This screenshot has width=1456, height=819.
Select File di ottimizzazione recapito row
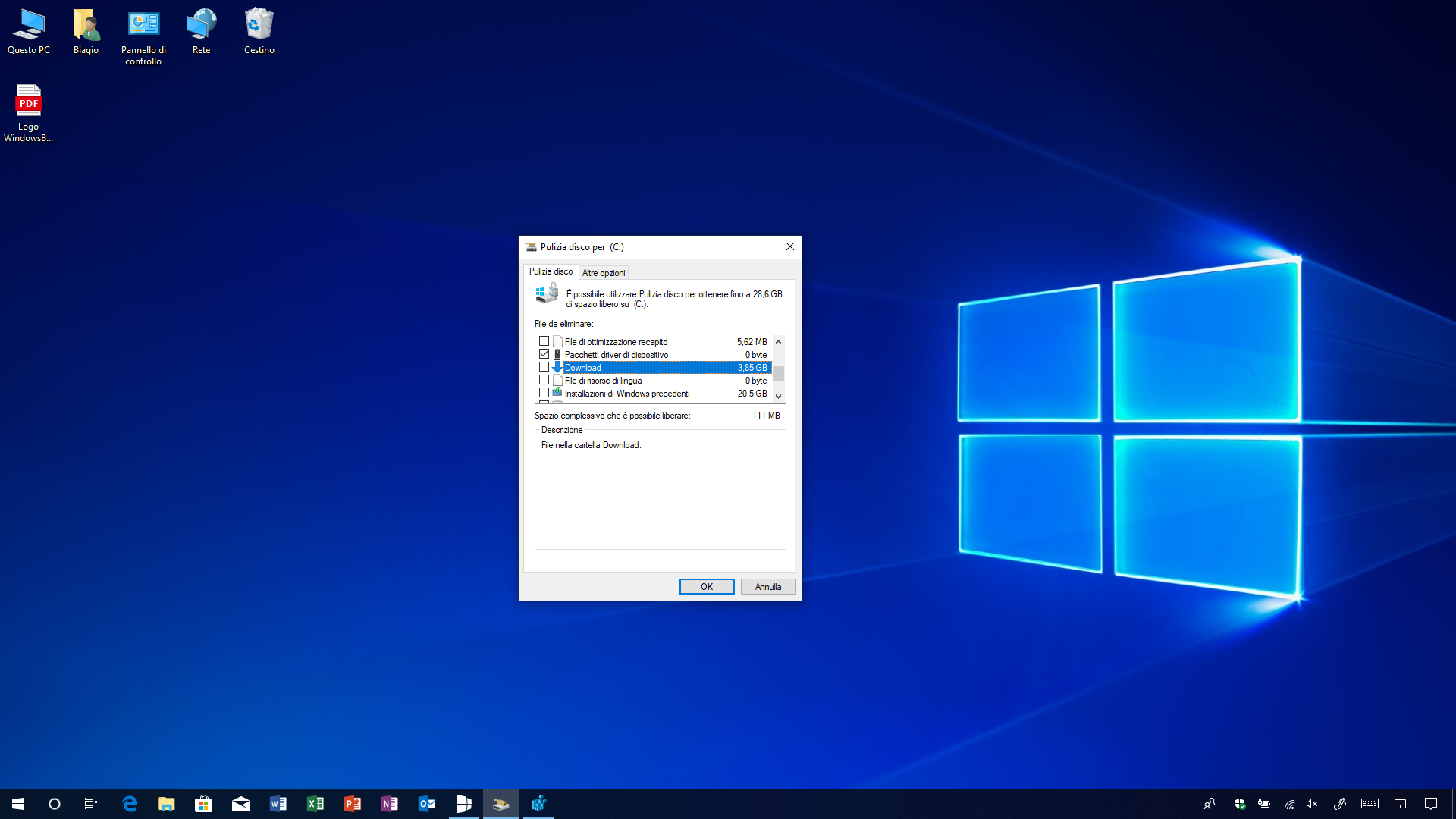[654, 342]
